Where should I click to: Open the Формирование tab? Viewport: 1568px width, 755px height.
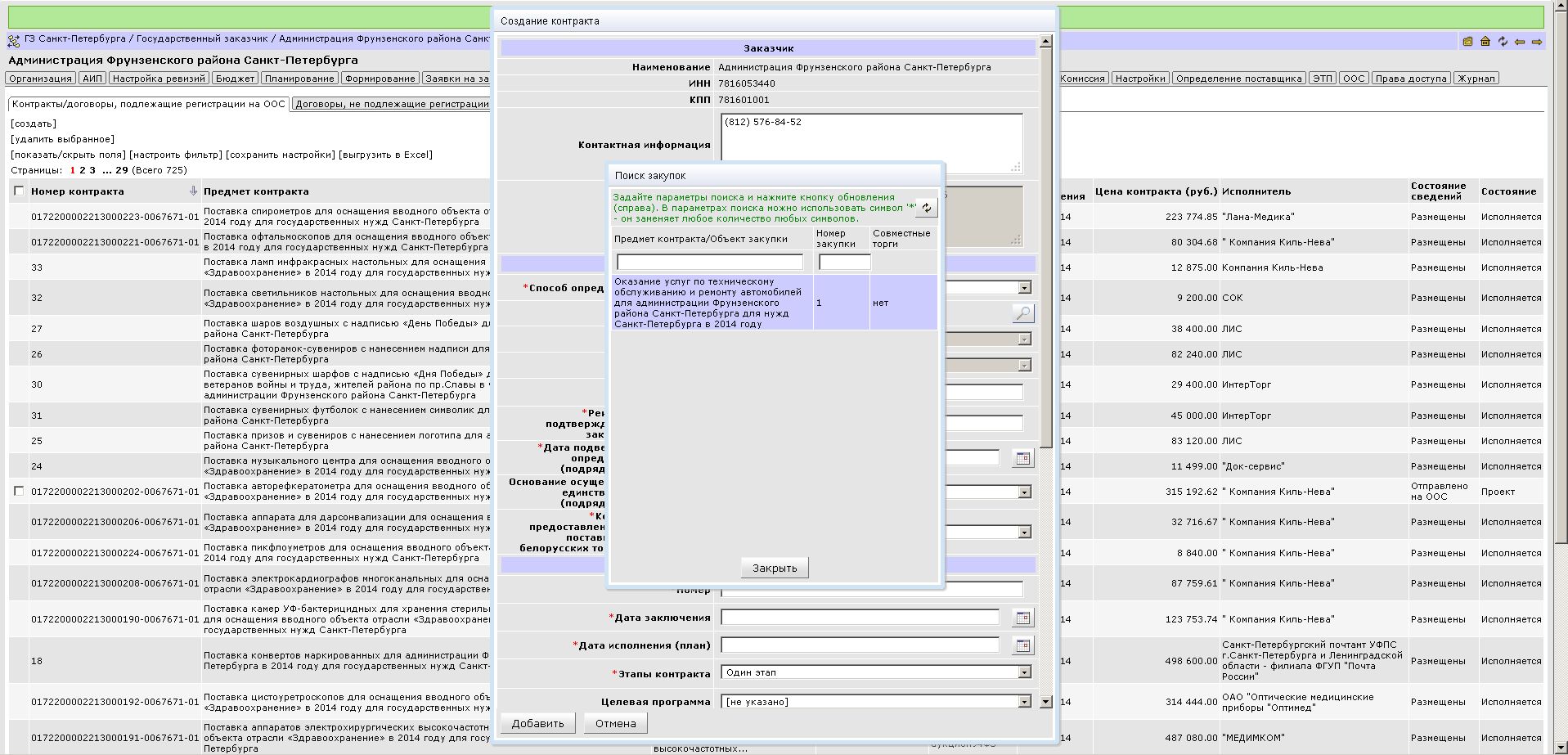[x=380, y=79]
